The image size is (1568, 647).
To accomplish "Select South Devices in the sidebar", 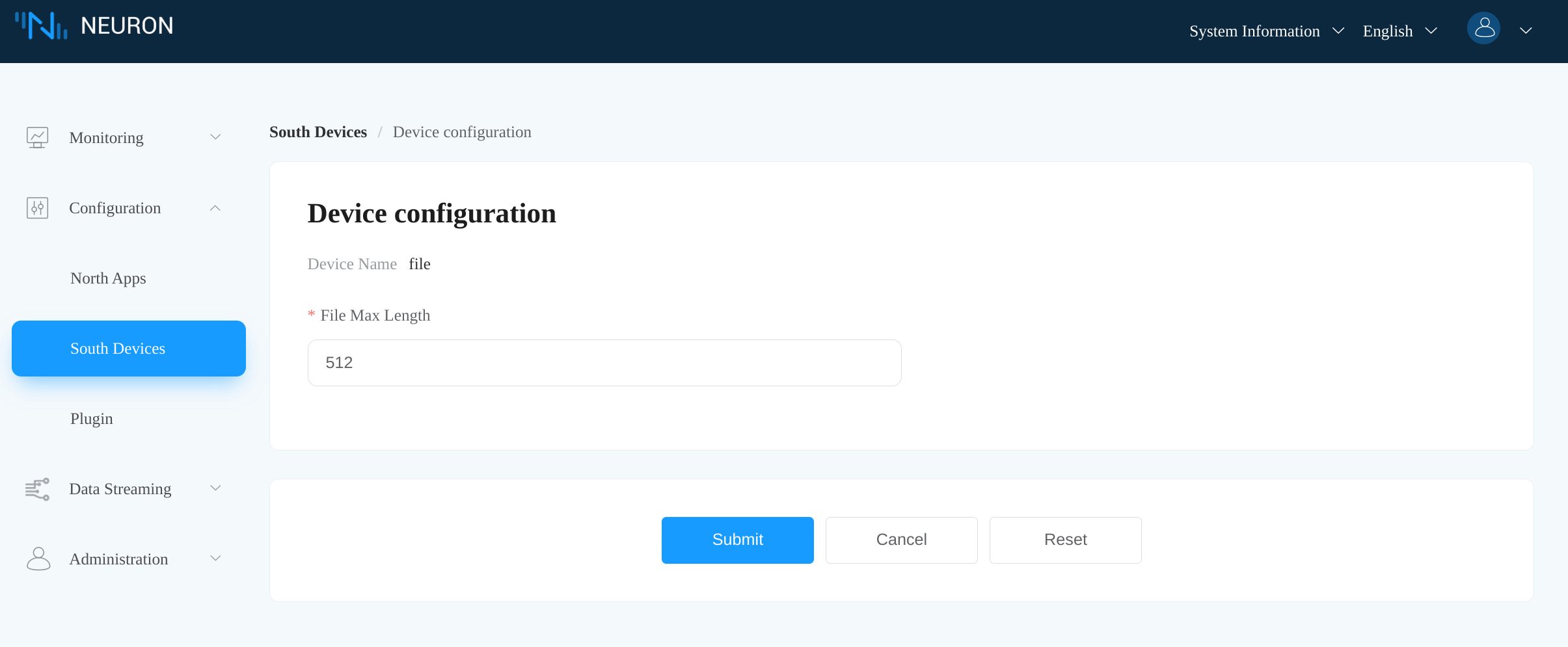I will pos(117,348).
